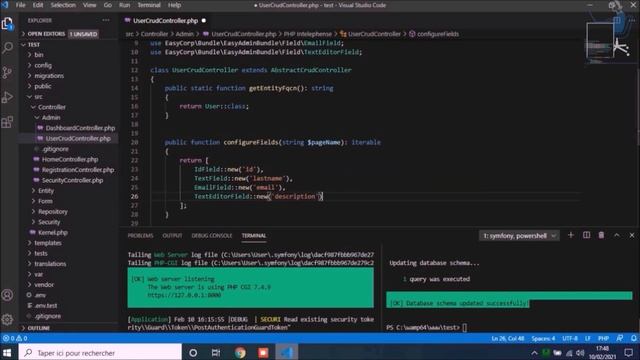This screenshot has width=640, height=360.
Task: Click volume icon in system tray
Action: click(580, 353)
